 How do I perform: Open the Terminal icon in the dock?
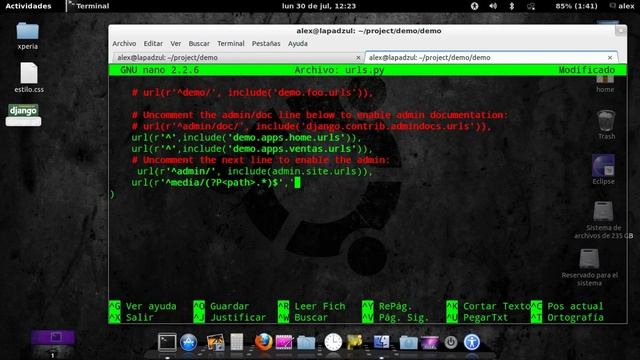[x=167, y=342]
